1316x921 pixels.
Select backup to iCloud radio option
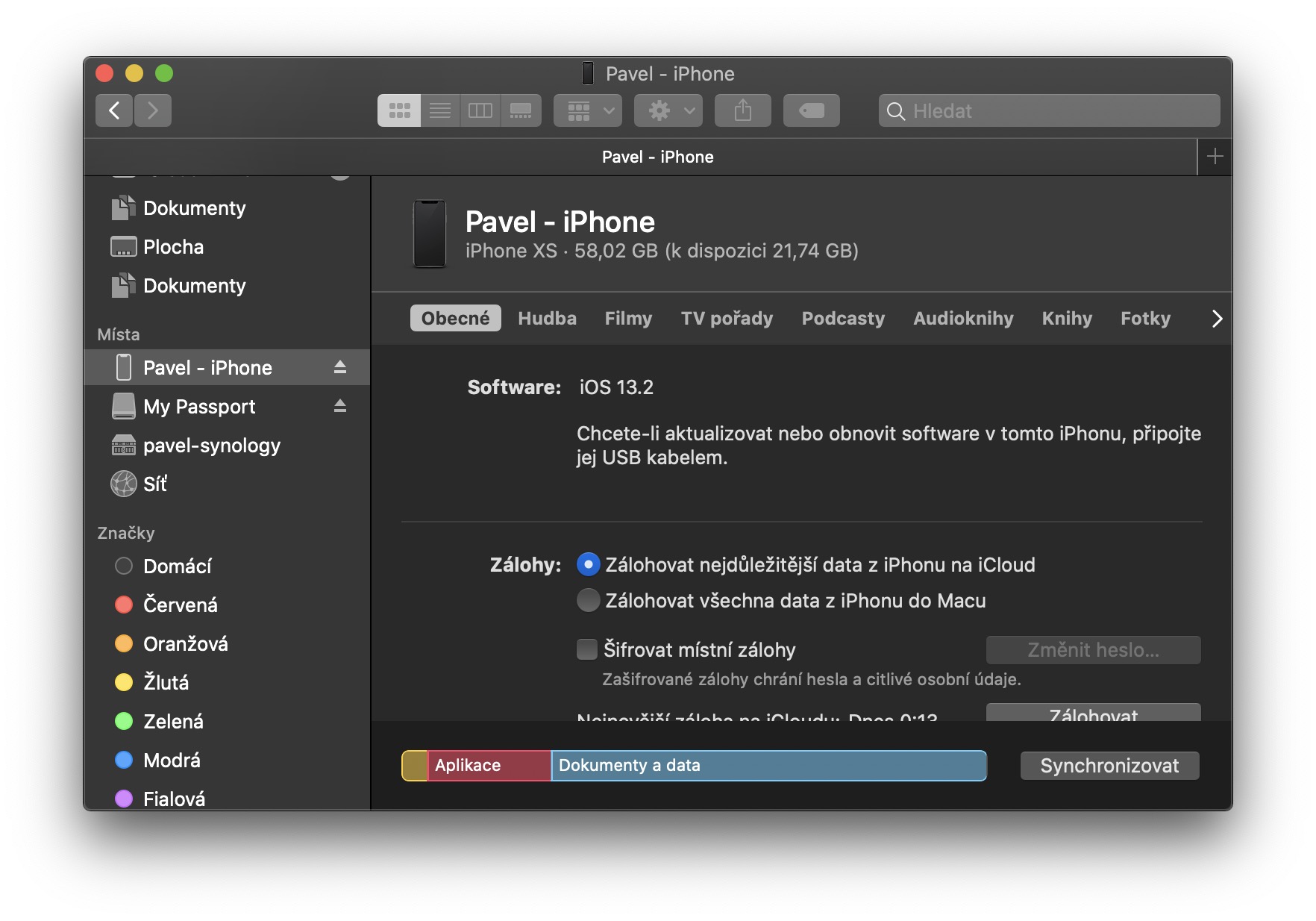tap(588, 564)
